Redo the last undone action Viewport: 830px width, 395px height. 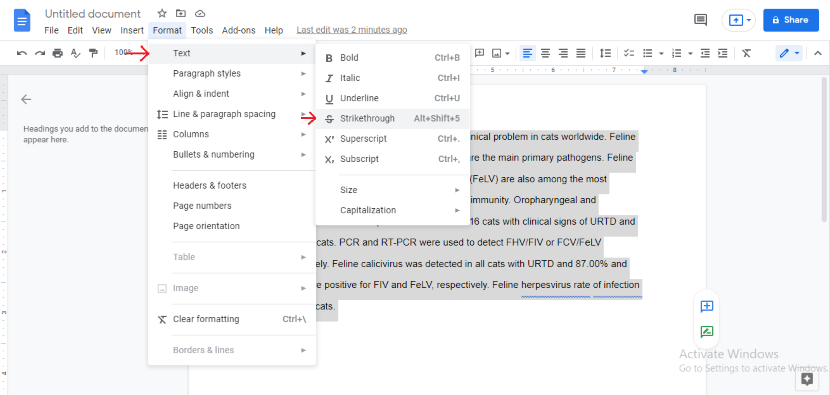[40, 53]
